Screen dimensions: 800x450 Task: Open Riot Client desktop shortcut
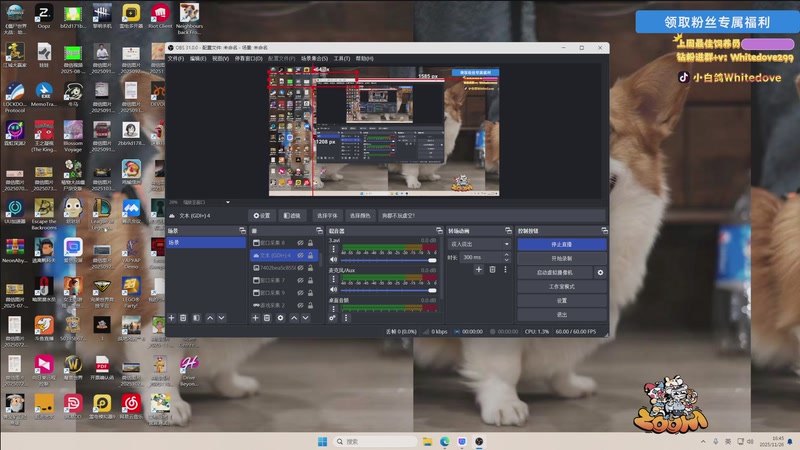160,16
